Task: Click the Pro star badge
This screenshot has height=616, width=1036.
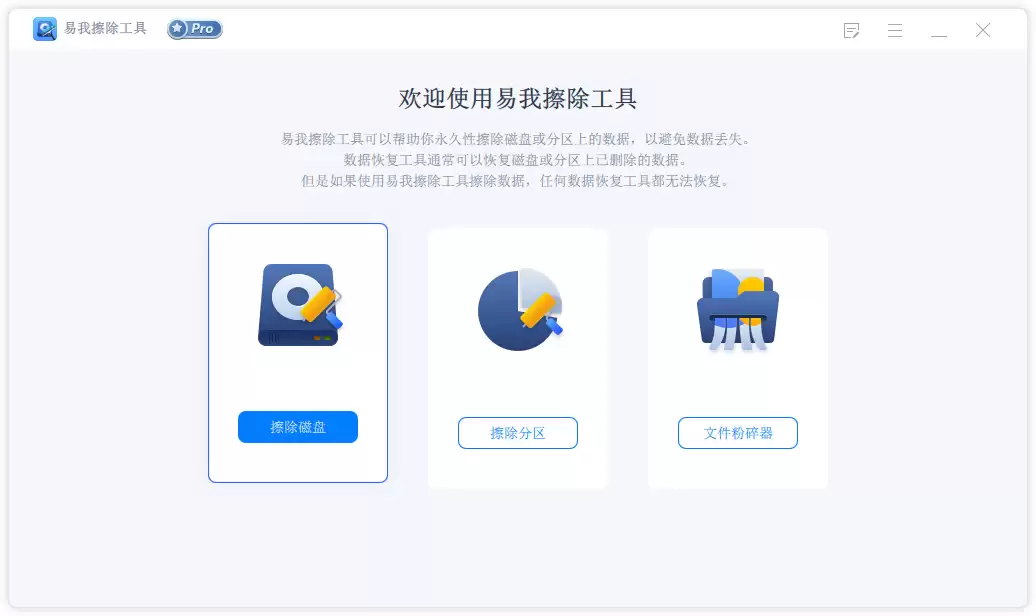Action: point(195,29)
